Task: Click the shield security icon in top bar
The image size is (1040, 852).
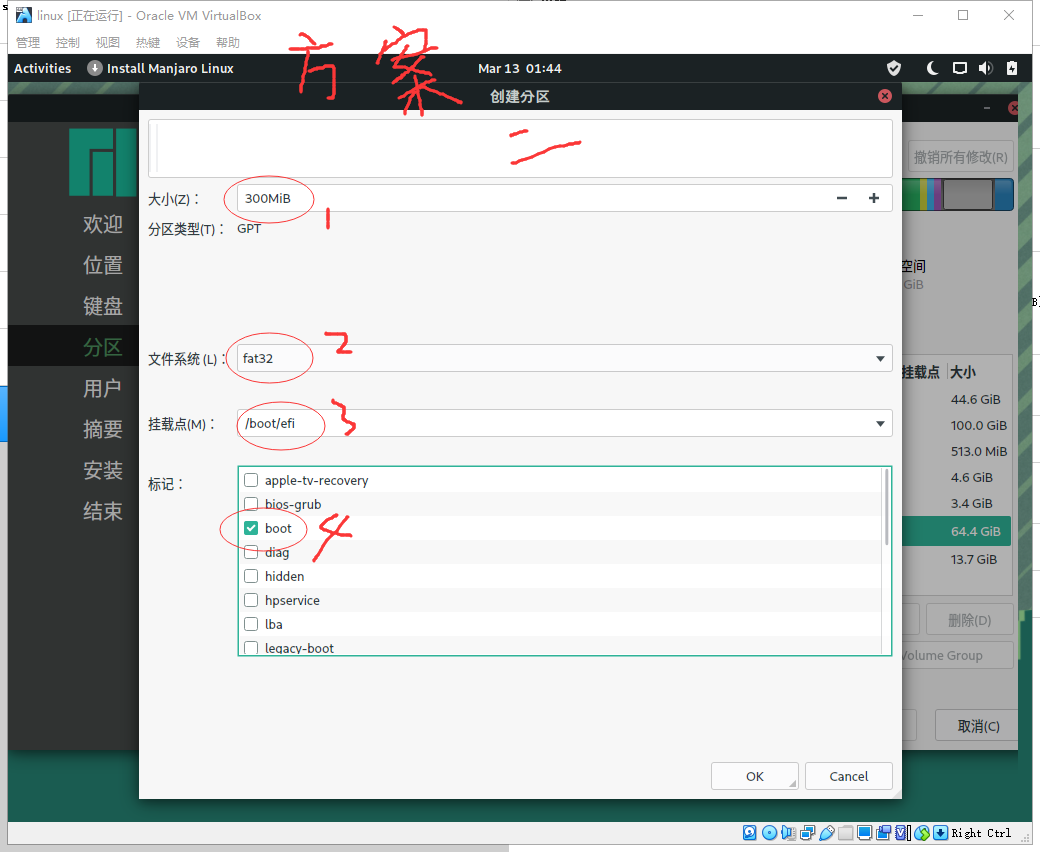Action: coord(894,68)
